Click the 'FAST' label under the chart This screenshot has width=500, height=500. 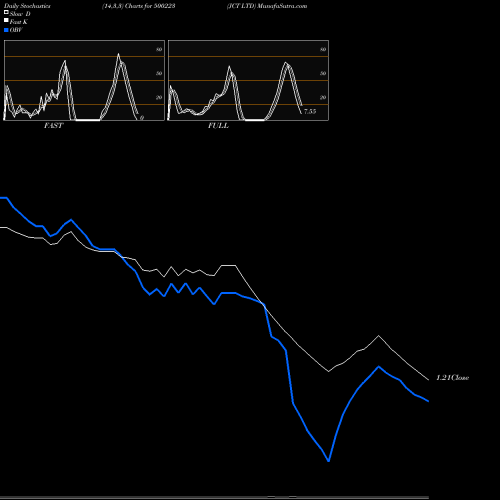click(x=53, y=126)
